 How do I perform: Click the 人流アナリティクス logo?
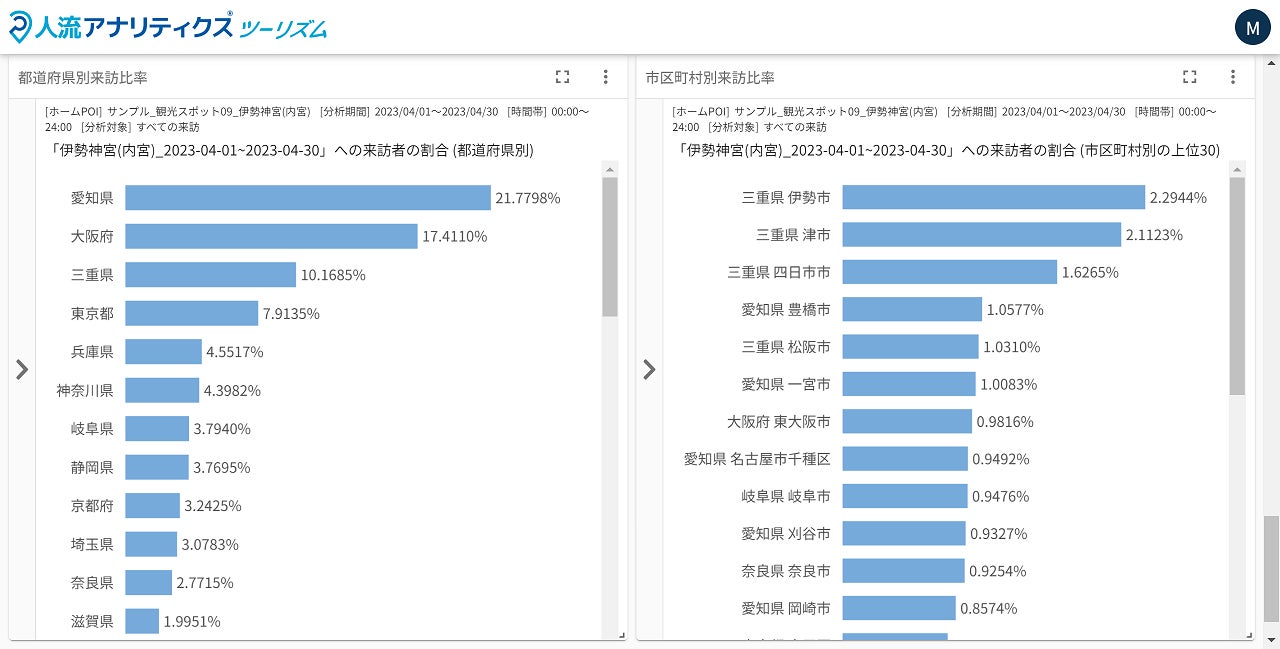click(x=168, y=27)
